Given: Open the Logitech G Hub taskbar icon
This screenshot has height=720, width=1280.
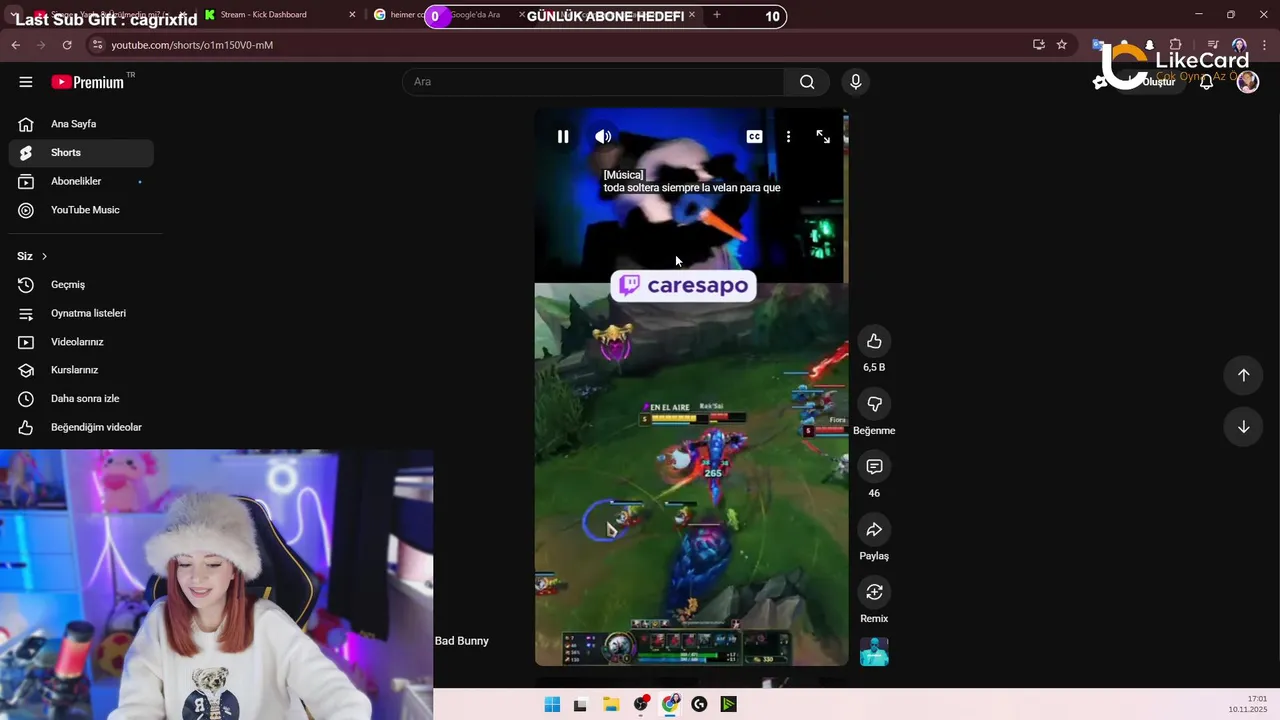Looking at the screenshot, I should (x=699, y=705).
